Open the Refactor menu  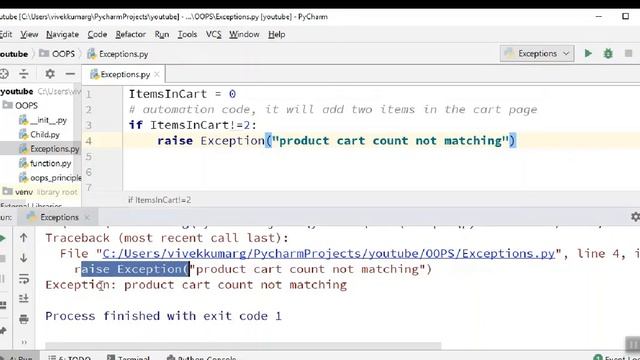131,35
